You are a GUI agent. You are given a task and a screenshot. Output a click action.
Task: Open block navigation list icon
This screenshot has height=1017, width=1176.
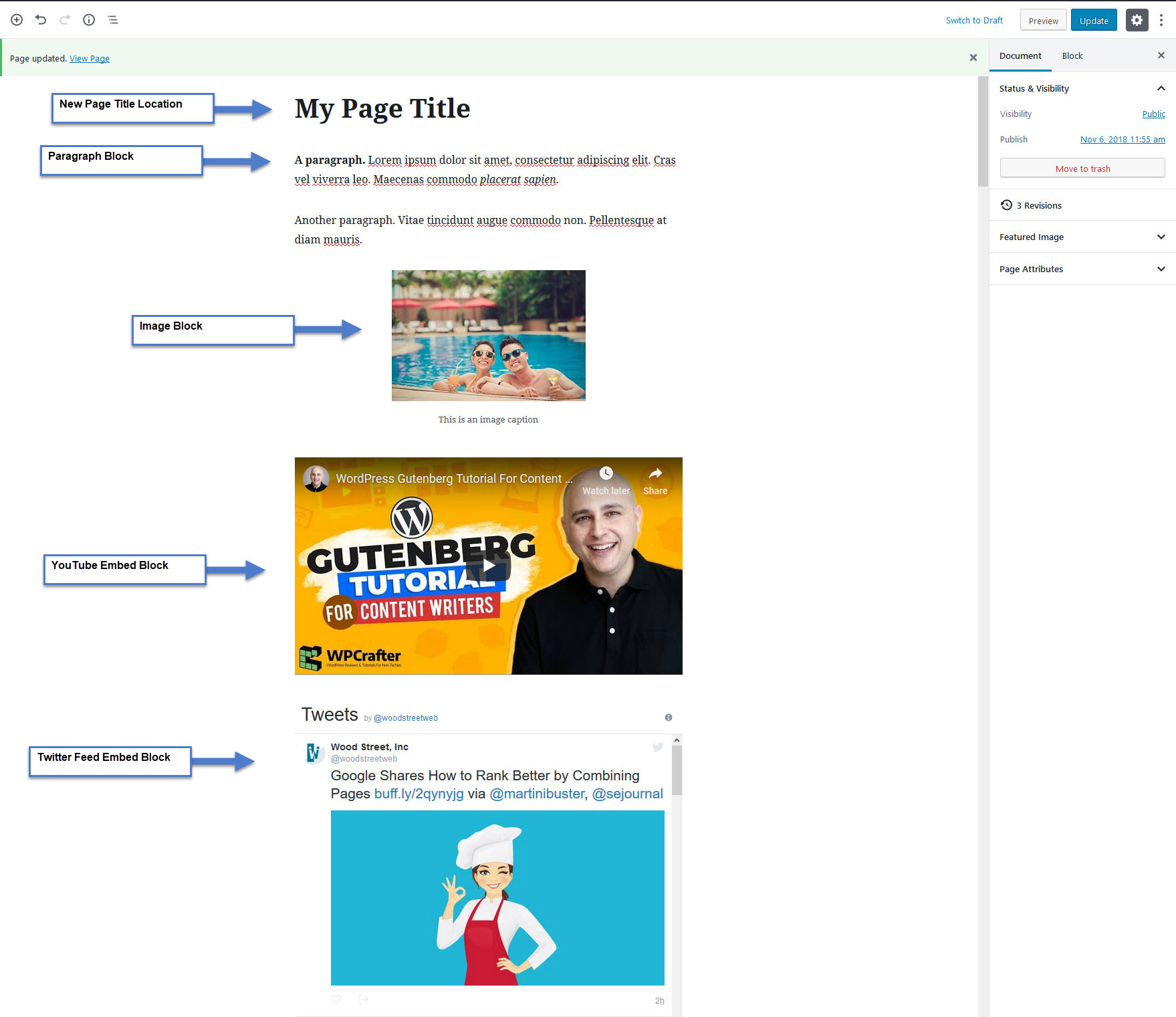click(113, 20)
